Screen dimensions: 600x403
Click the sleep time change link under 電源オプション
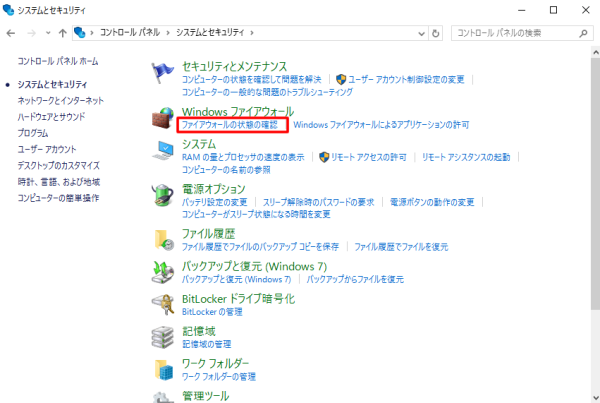[256, 214]
